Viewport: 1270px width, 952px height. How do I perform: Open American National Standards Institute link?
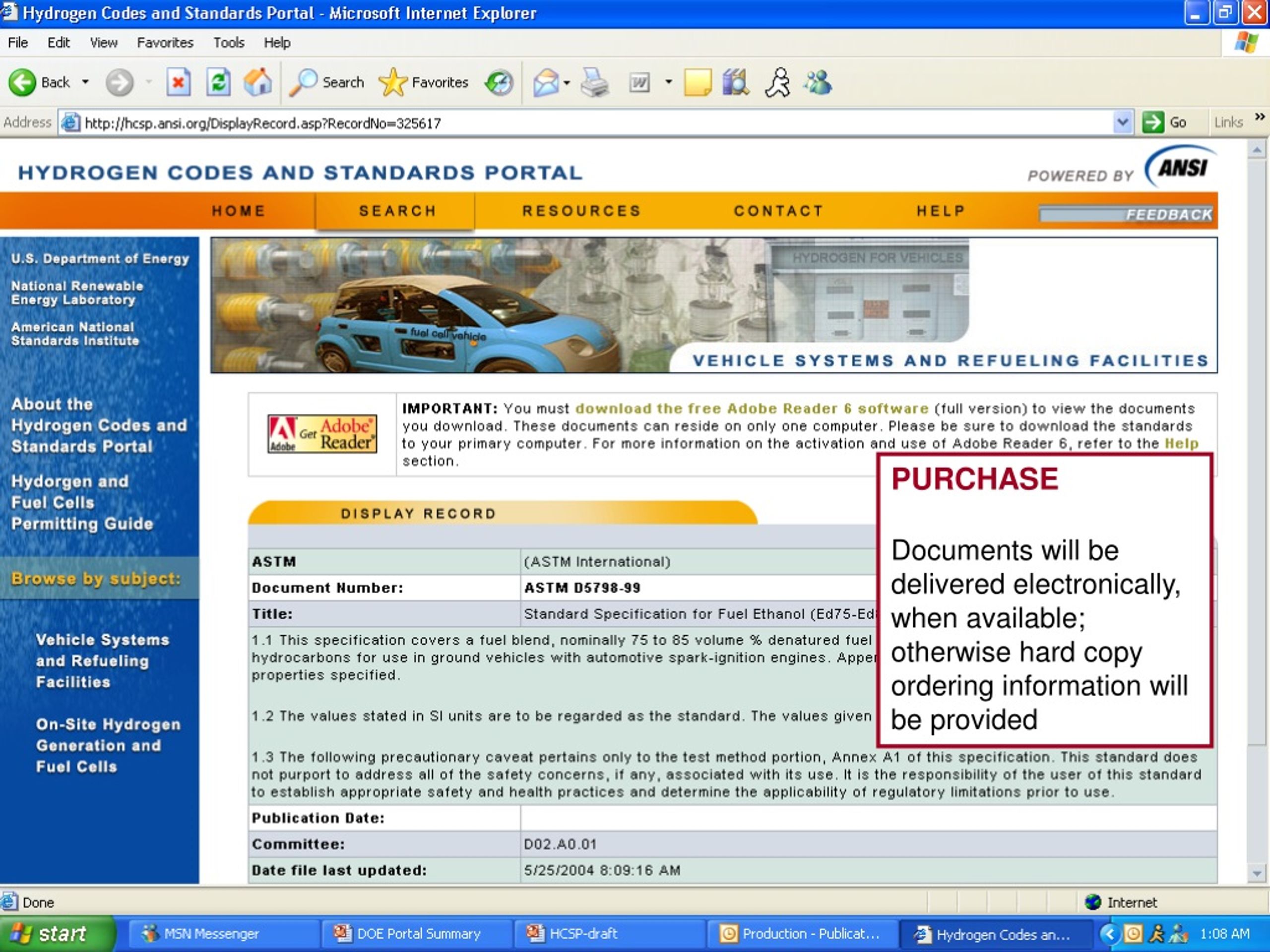[x=74, y=334]
